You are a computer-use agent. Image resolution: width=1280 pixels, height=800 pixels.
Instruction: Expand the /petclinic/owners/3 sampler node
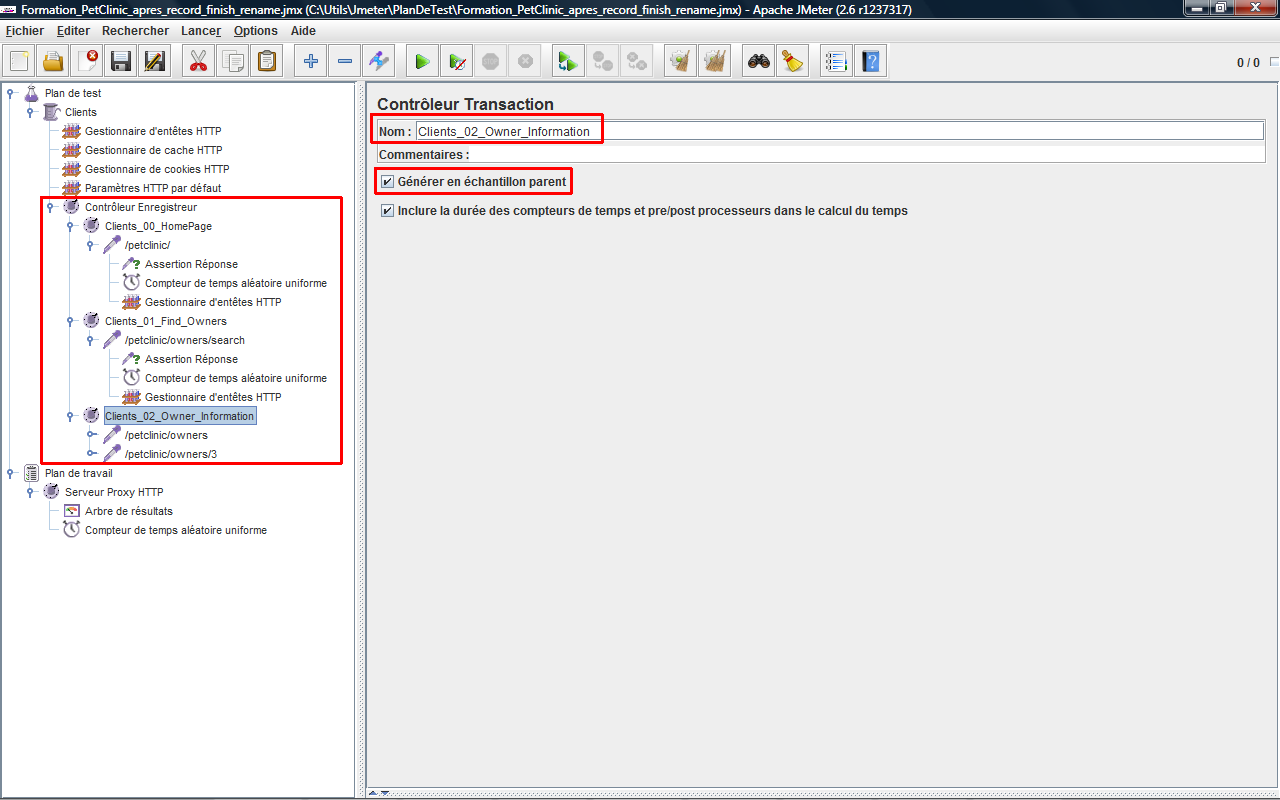click(x=90, y=454)
